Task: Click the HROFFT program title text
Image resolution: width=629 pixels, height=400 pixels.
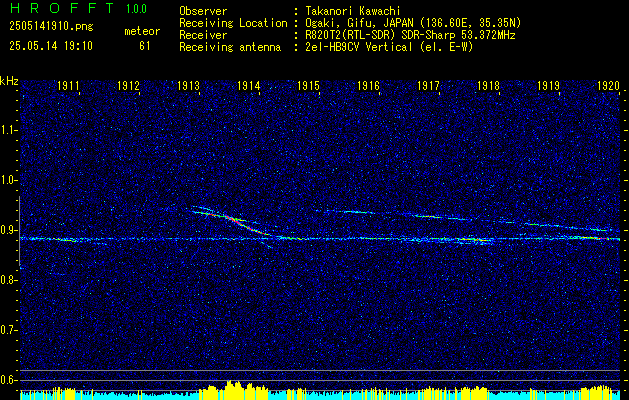Action: pyautogui.click(x=63, y=8)
